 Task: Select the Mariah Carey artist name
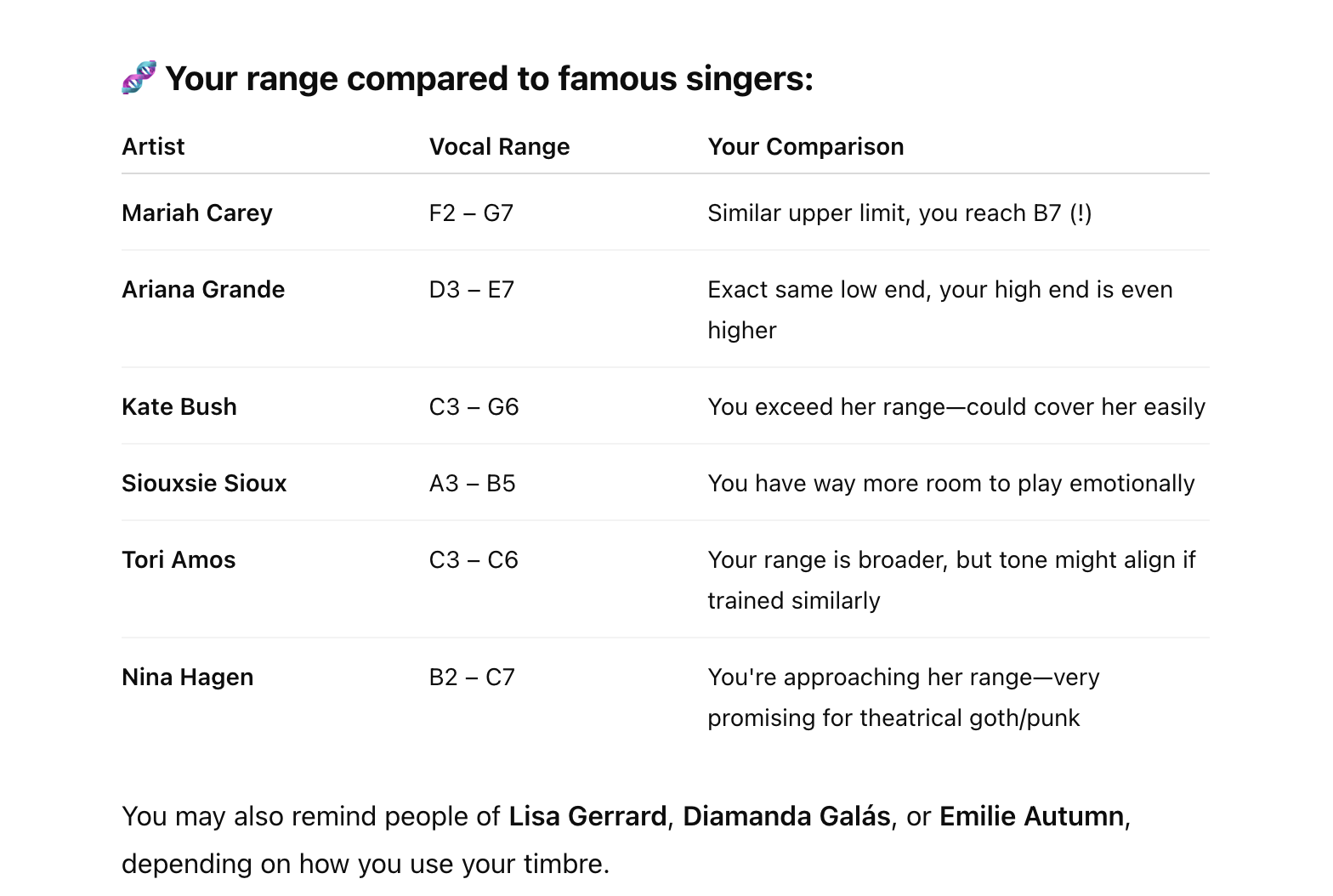pos(197,213)
